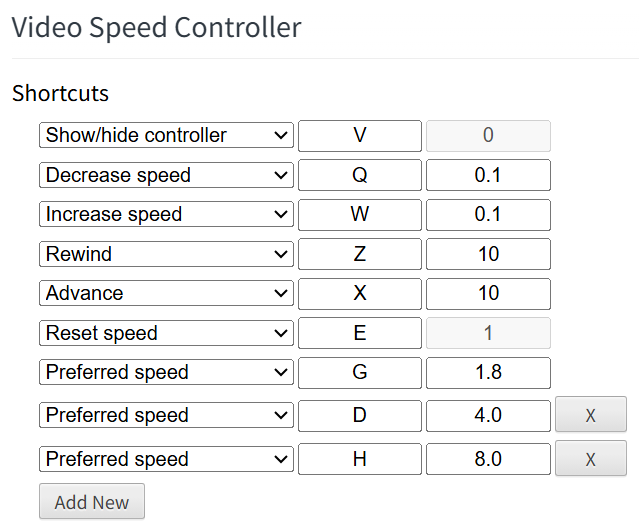Viewport: 639px width, 531px height.
Task: Select the 1.8 preferred speed value
Action: point(488,373)
